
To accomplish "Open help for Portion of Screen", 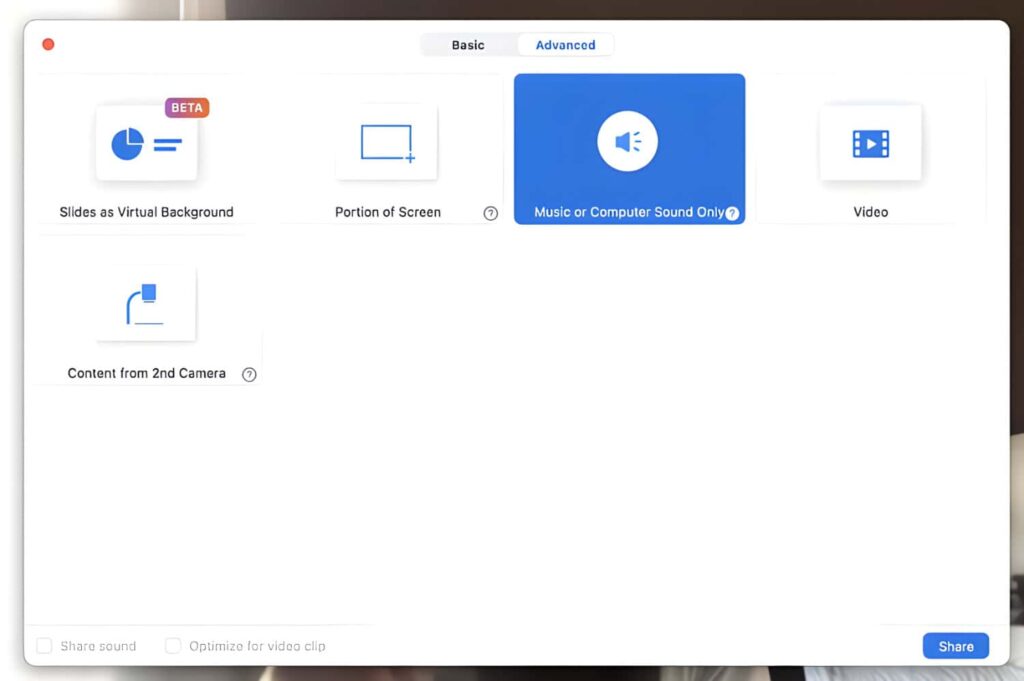I will tap(491, 212).
